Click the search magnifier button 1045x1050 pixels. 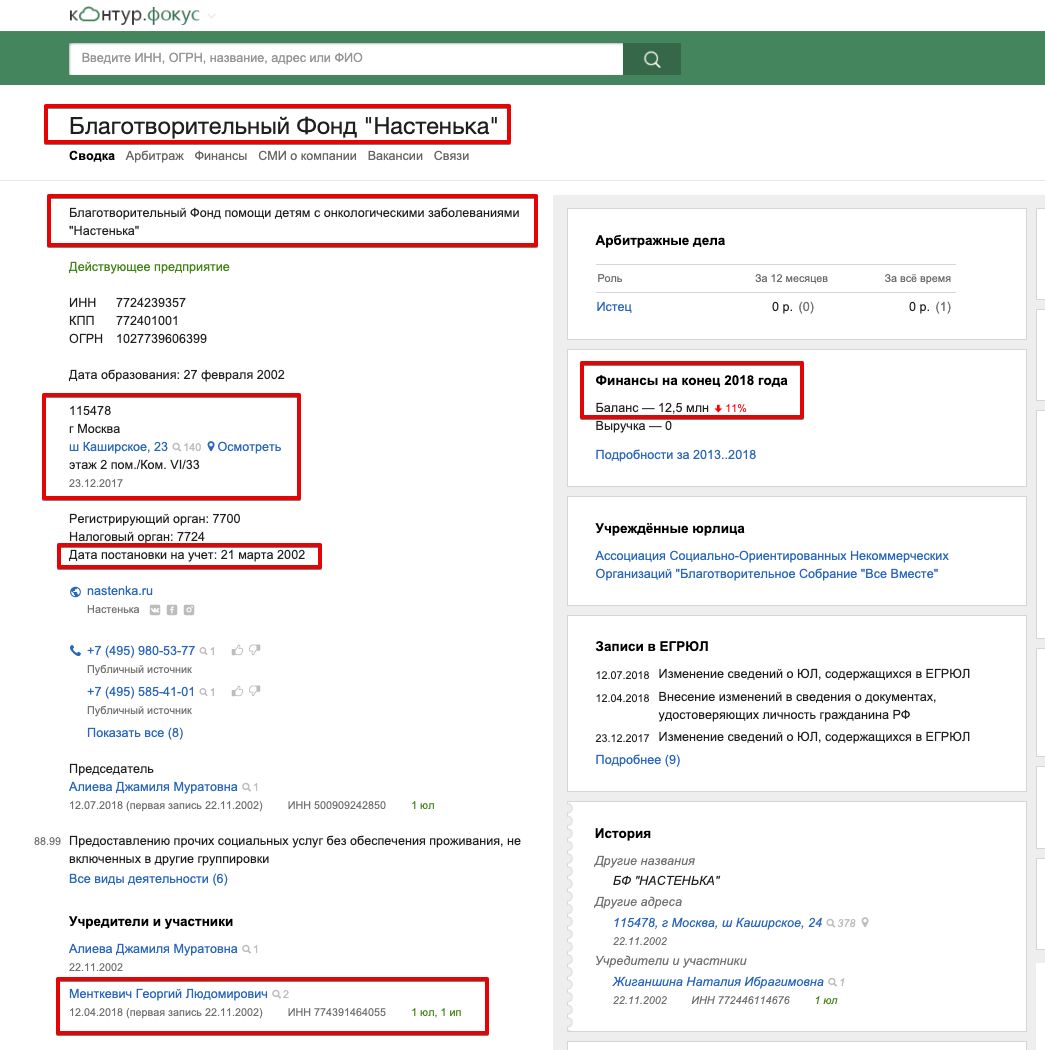point(652,59)
